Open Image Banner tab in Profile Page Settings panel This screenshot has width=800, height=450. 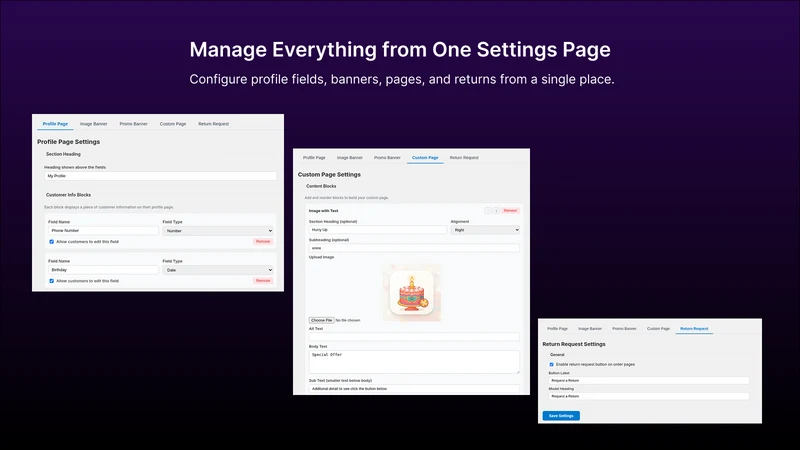point(93,123)
